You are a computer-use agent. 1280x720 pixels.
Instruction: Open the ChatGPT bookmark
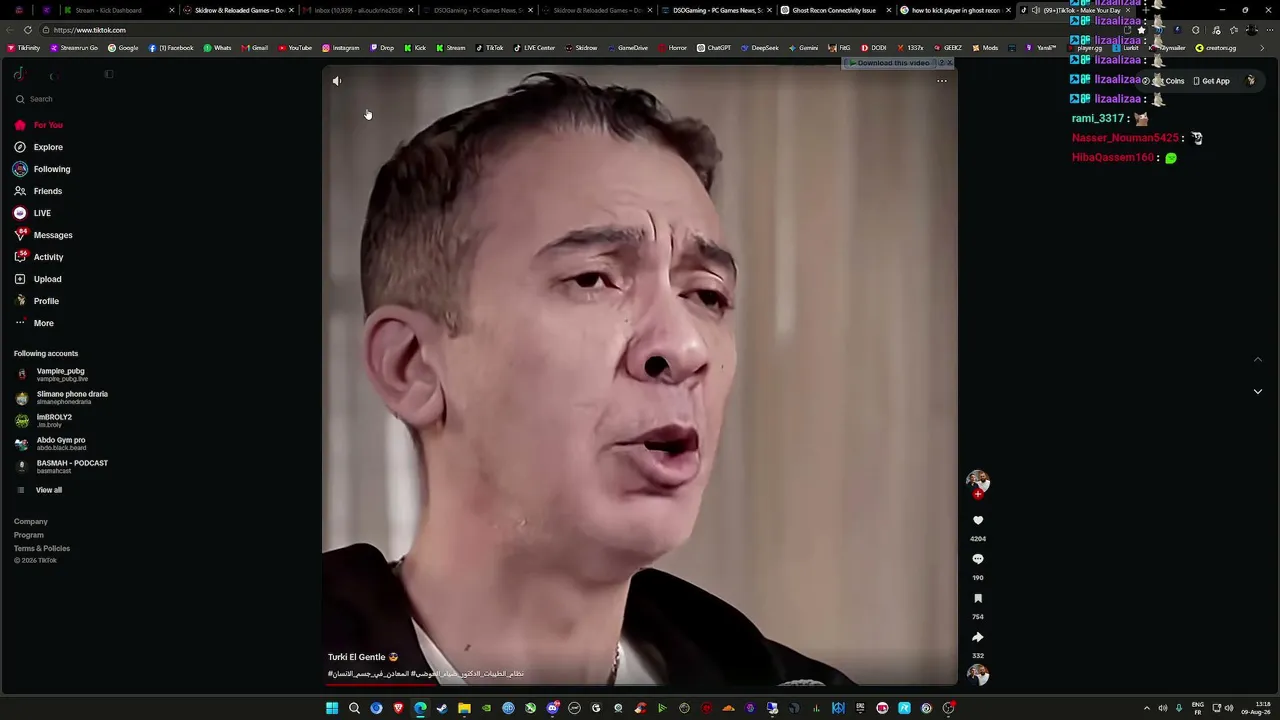pyautogui.click(x=714, y=48)
